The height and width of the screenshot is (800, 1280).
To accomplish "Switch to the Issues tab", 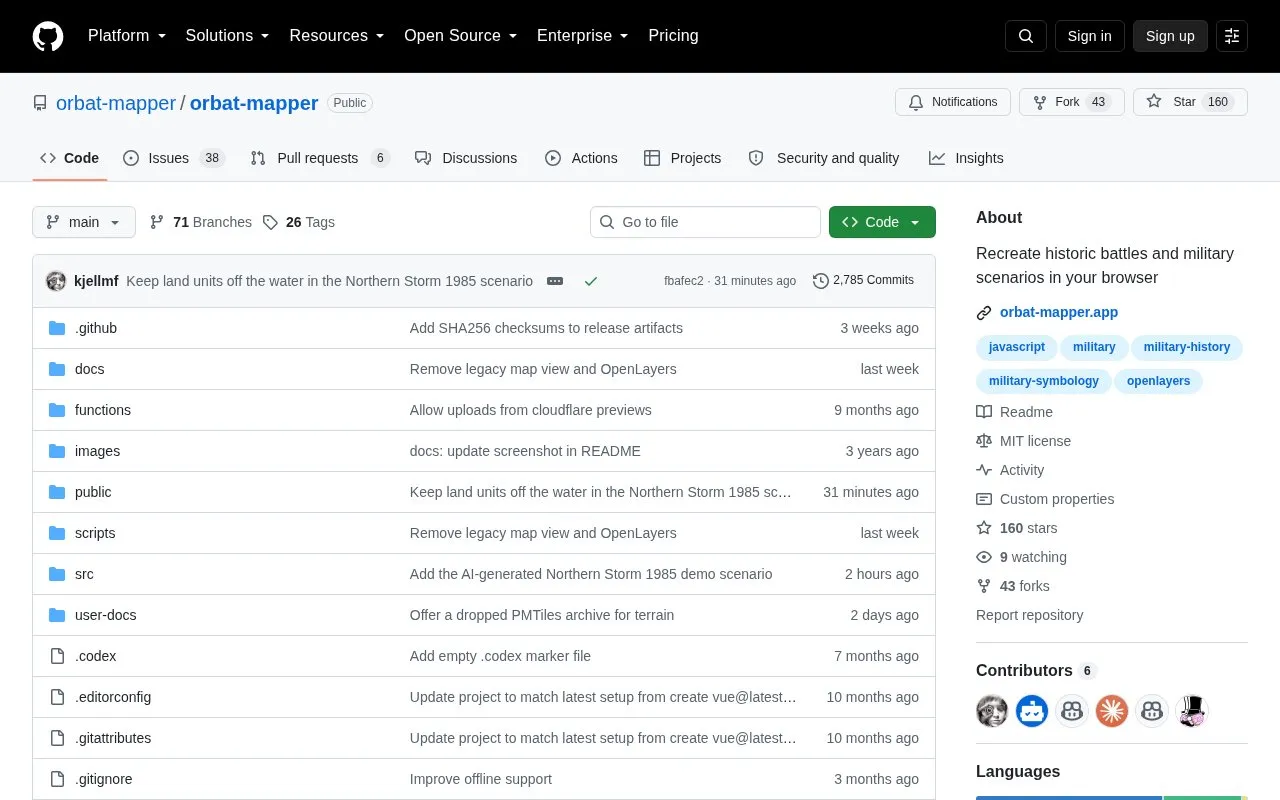I will pyautogui.click(x=174, y=158).
